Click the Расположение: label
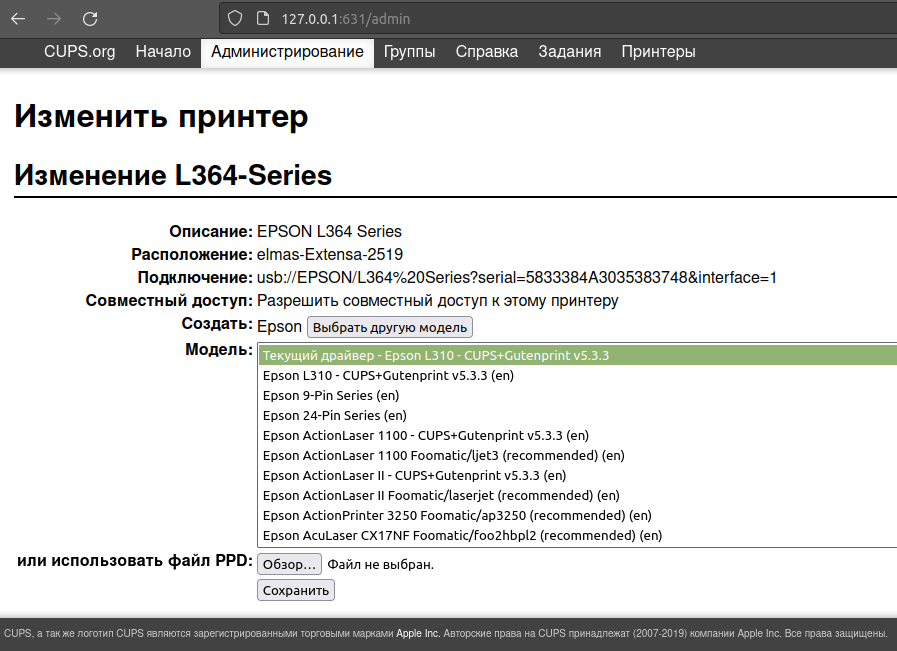The image size is (897, 651). pos(192,254)
